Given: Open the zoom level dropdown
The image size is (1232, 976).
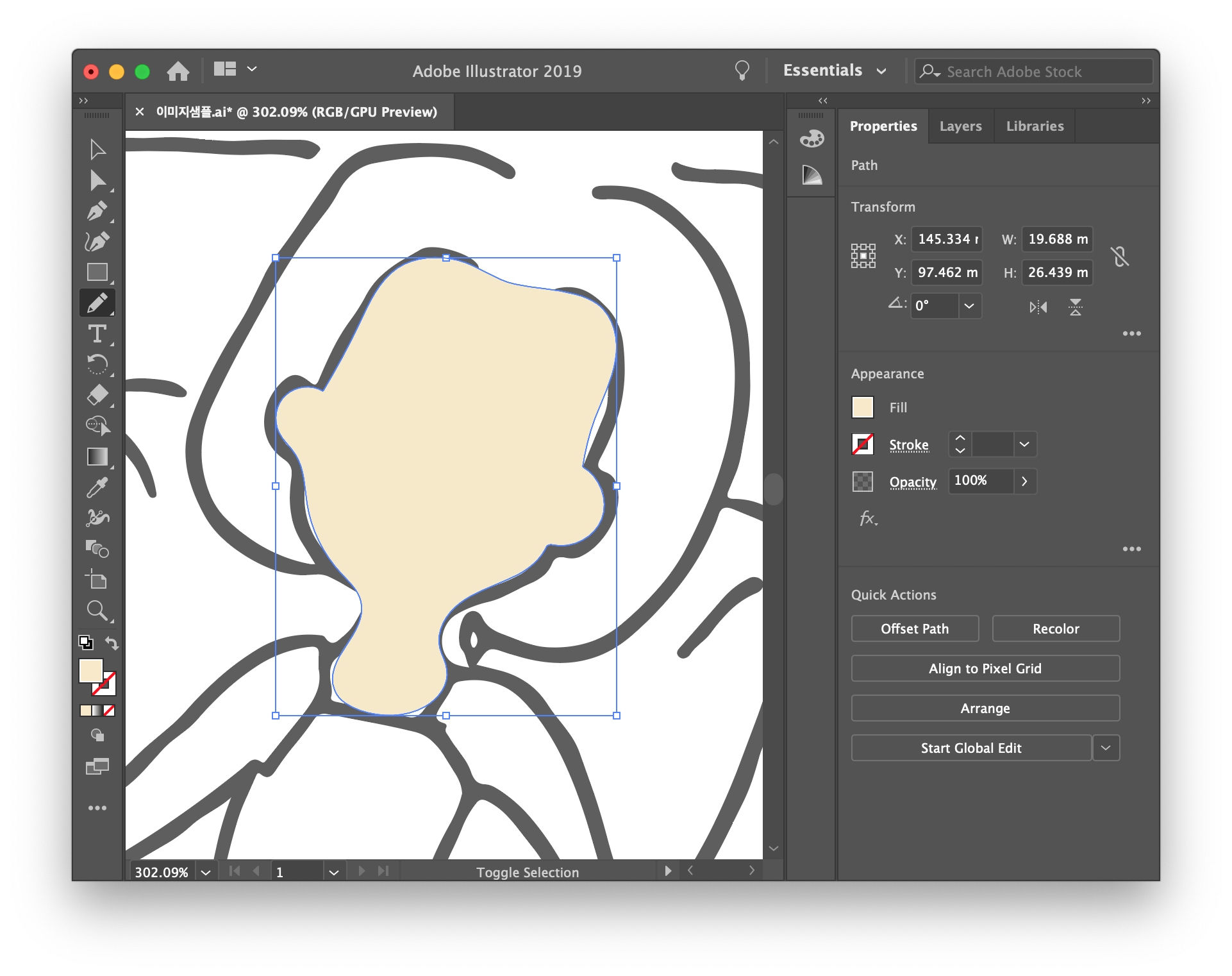Looking at the screenshot, I should (x=206, y=872).
